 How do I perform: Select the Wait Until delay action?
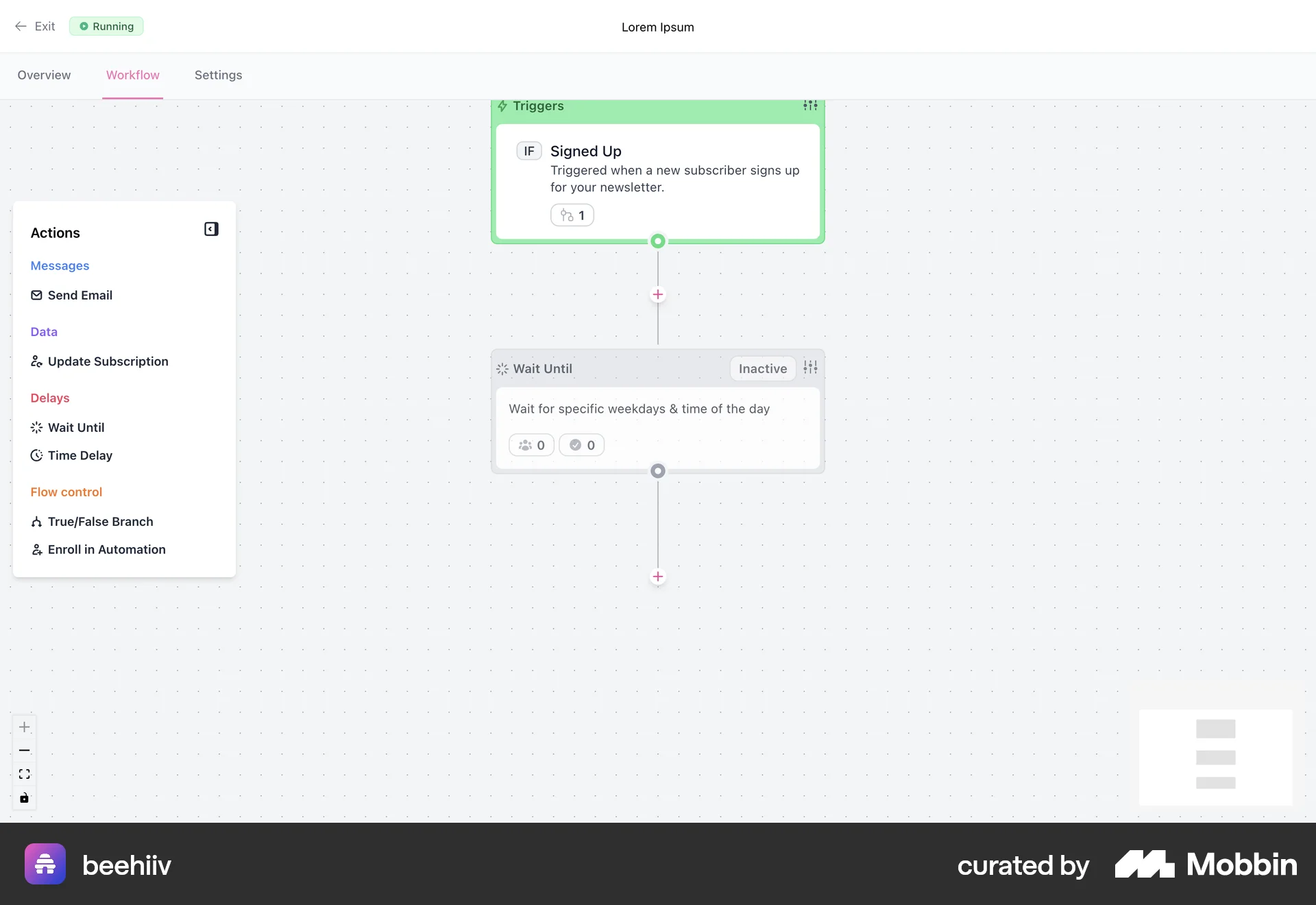point(75,427)
